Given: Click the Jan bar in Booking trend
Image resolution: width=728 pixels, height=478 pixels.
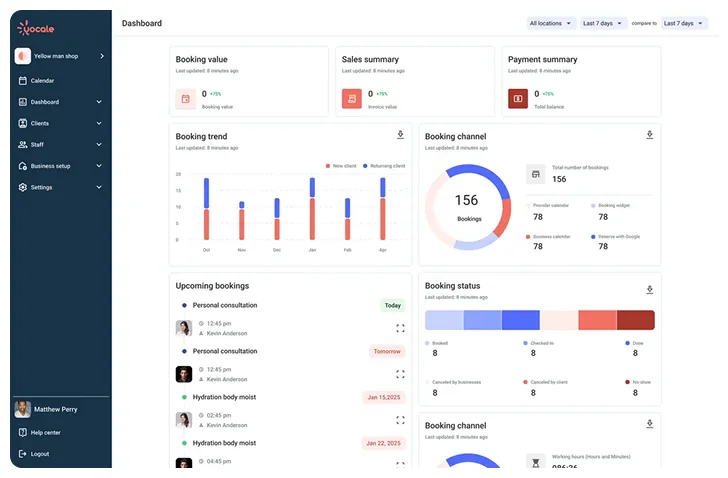Looking at the screenshot, I should pyautogui.click(x=312, y=209).
